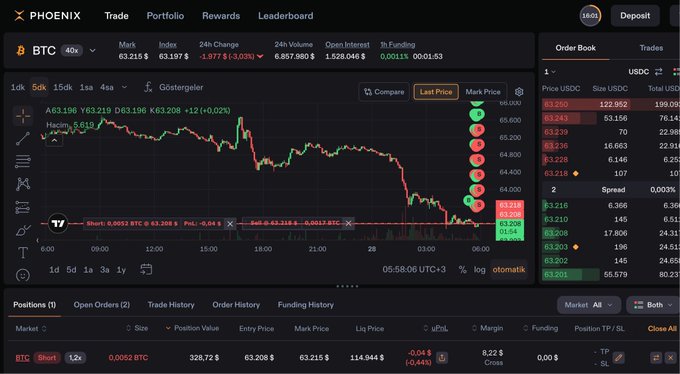
Task: Cancel the Sell @ 63.218 order label
Action: pos(348,223)
